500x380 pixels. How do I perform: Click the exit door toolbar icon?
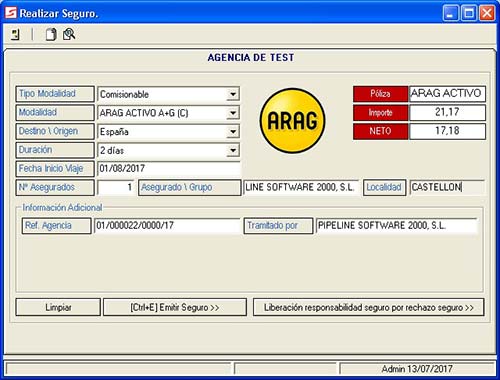pos(16,34)
